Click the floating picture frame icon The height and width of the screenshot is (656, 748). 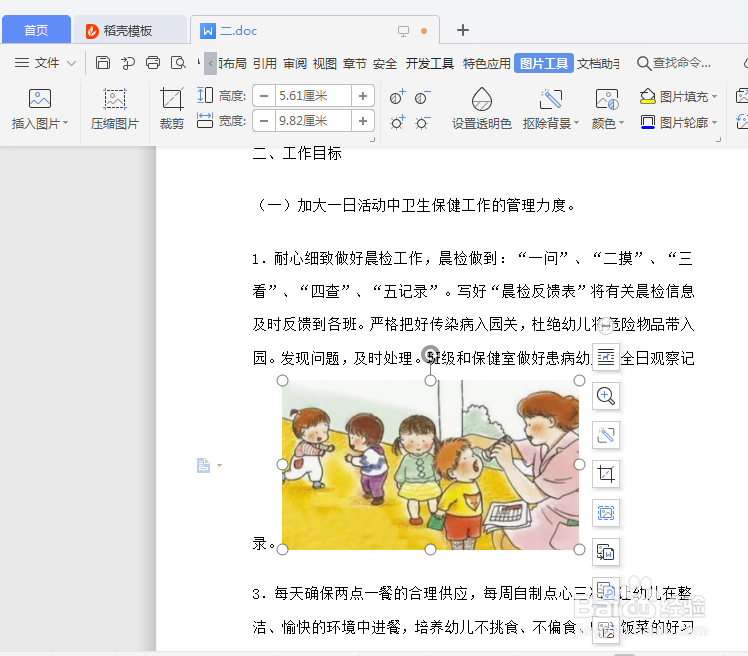tap(606, 513)
